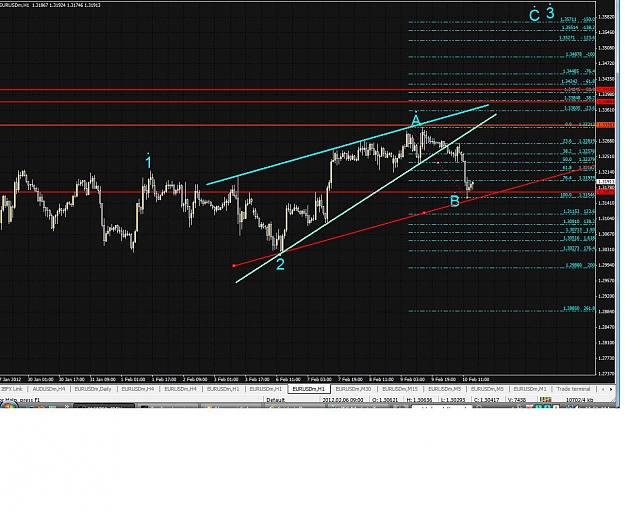Click the H: 1.30656 high price value
This screenshot has width=625, height=513.
pos(420,400)
